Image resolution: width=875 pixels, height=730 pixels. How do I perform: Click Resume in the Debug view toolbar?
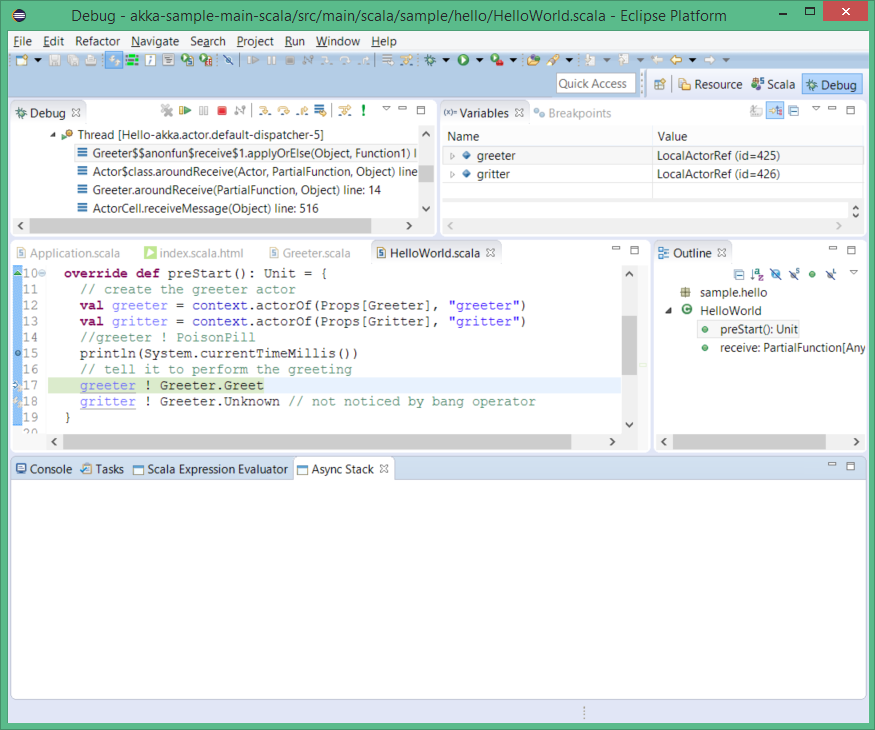(186, 111)
